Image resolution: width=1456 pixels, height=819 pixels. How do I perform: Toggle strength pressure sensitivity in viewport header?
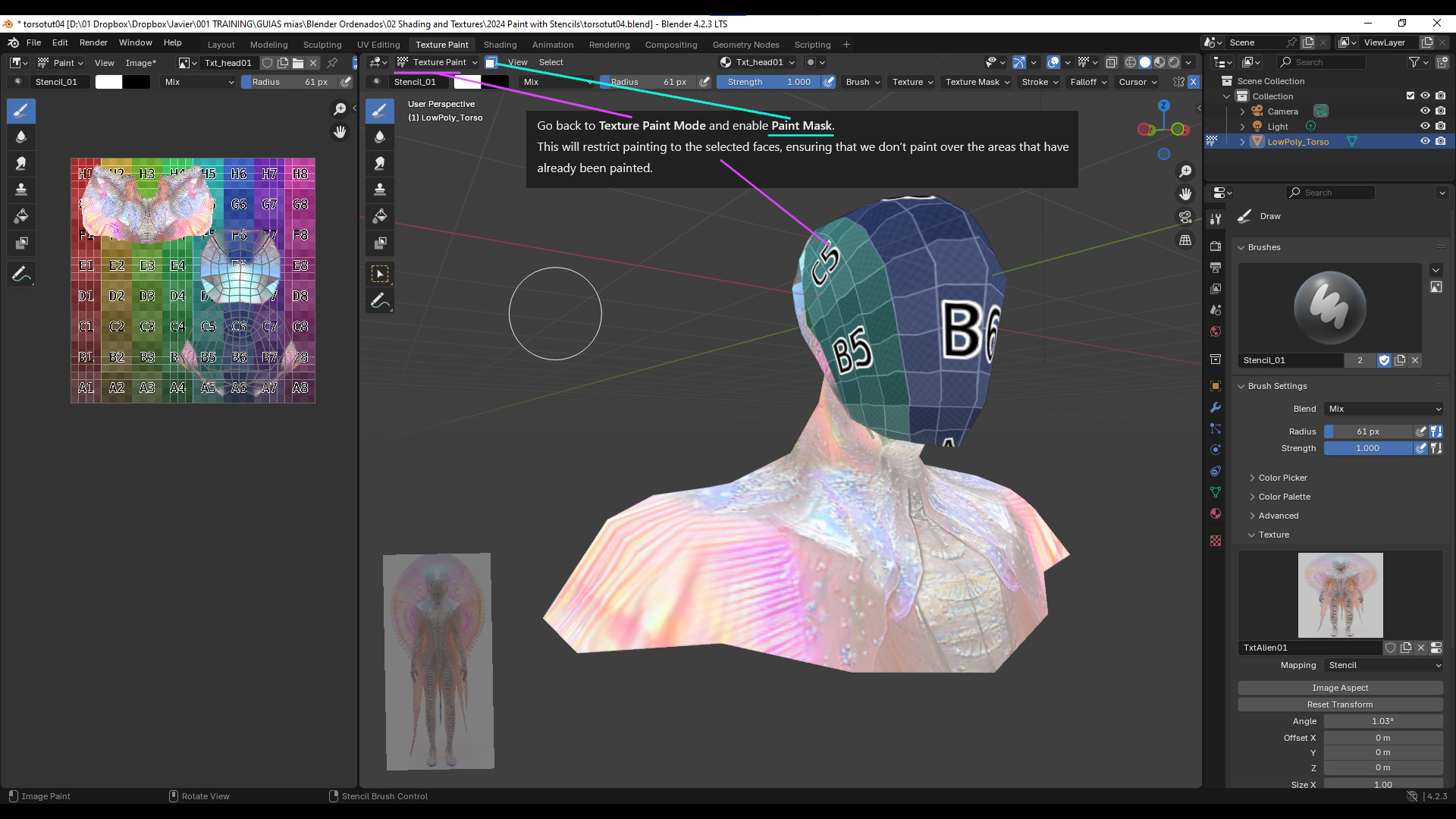click(x=829, y=82)
